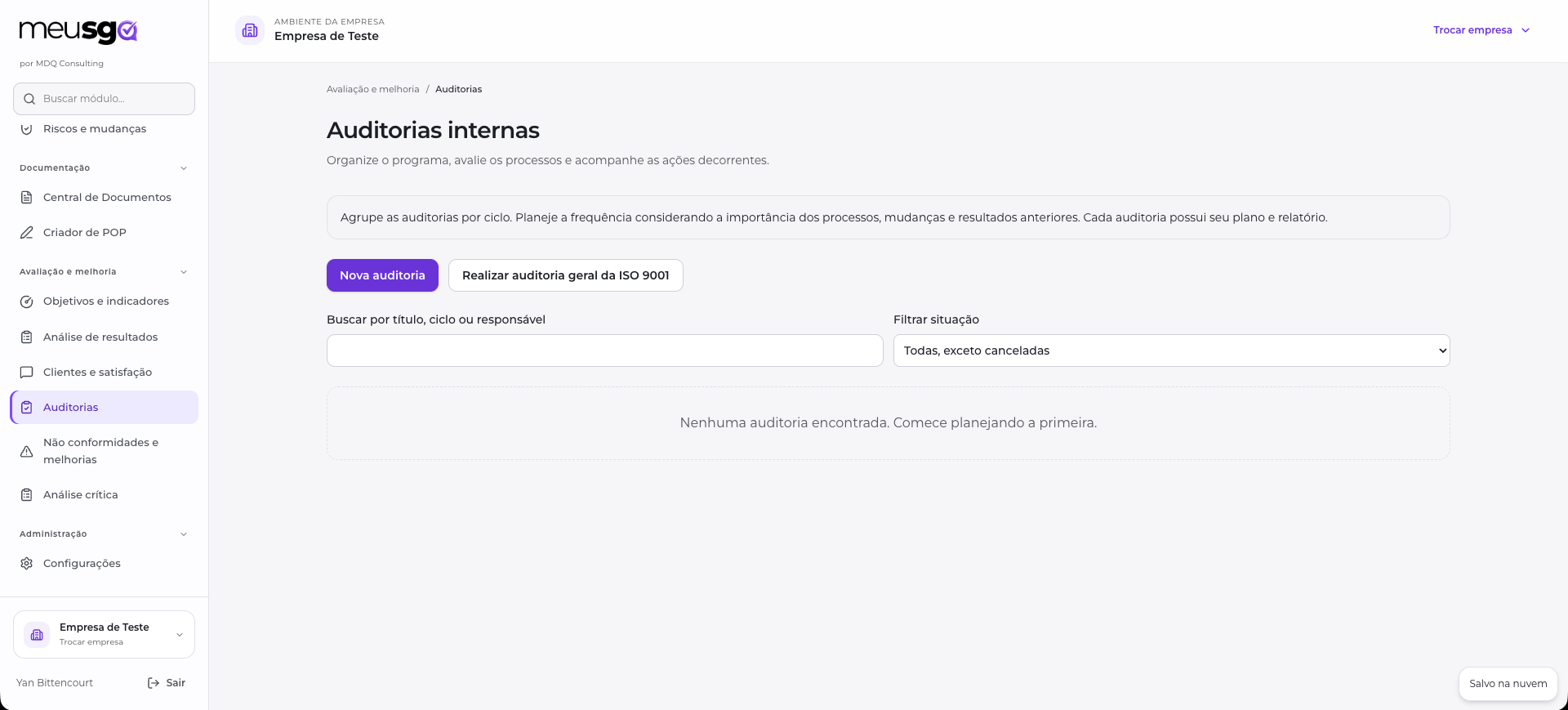
Task: Click the Nova auditoria button
Action: coord(382,275)
